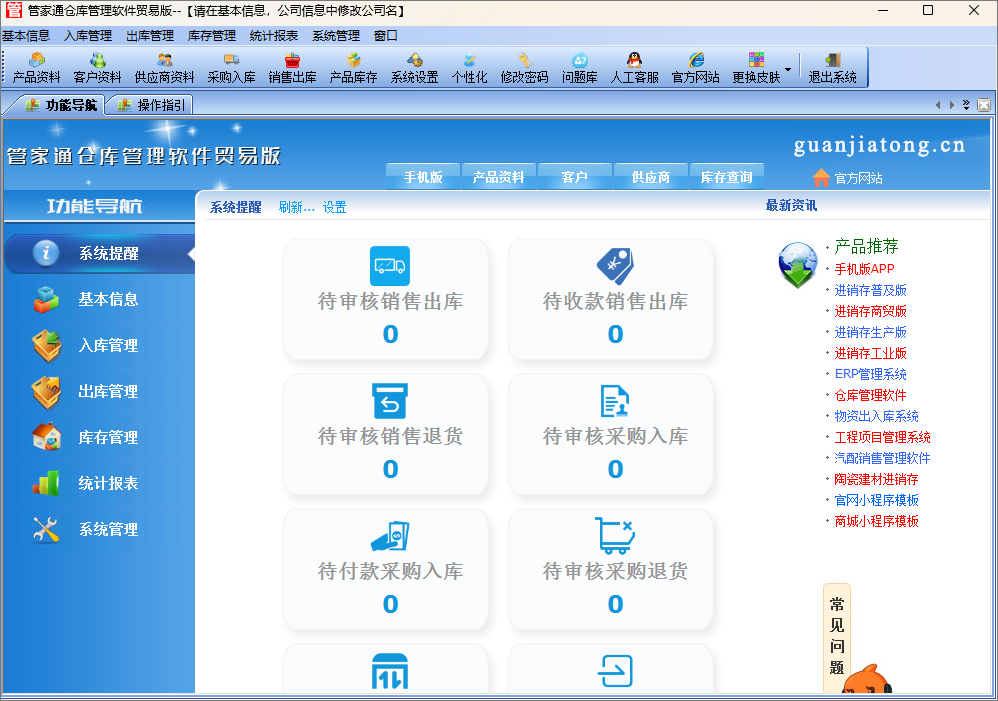Open the 进销存商贸版 link
This screenshot has width=998, height=701.
(870, 311)
